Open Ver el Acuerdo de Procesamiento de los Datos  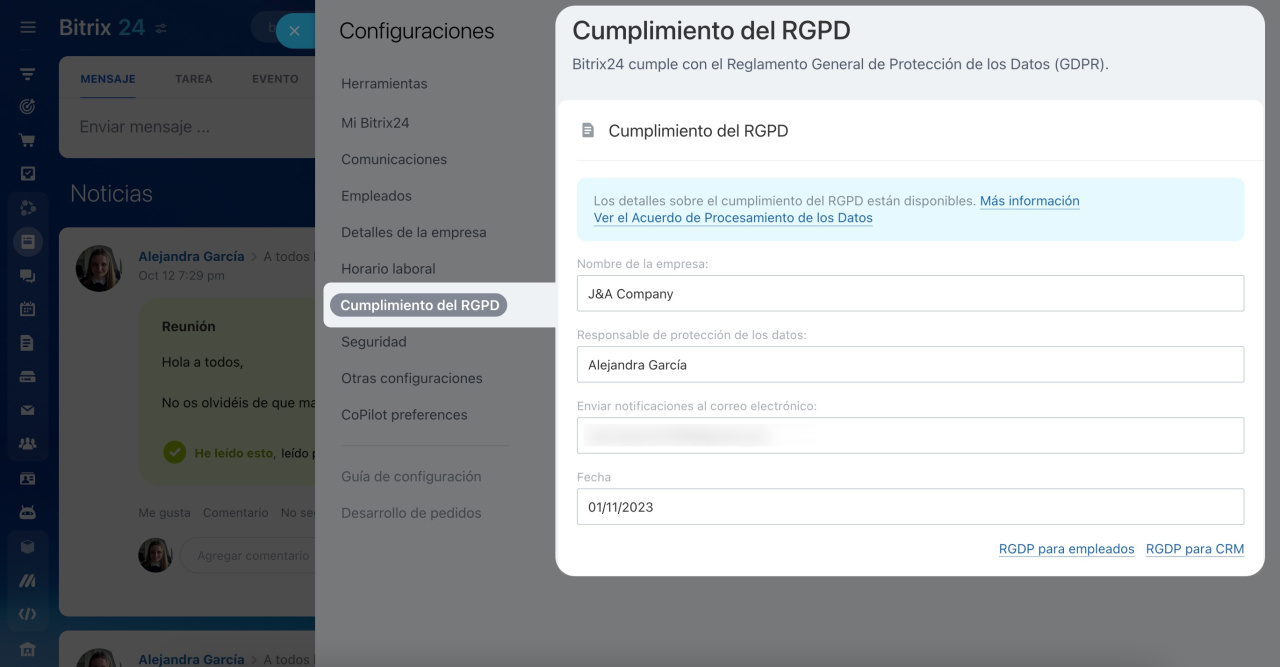[732, 217]
